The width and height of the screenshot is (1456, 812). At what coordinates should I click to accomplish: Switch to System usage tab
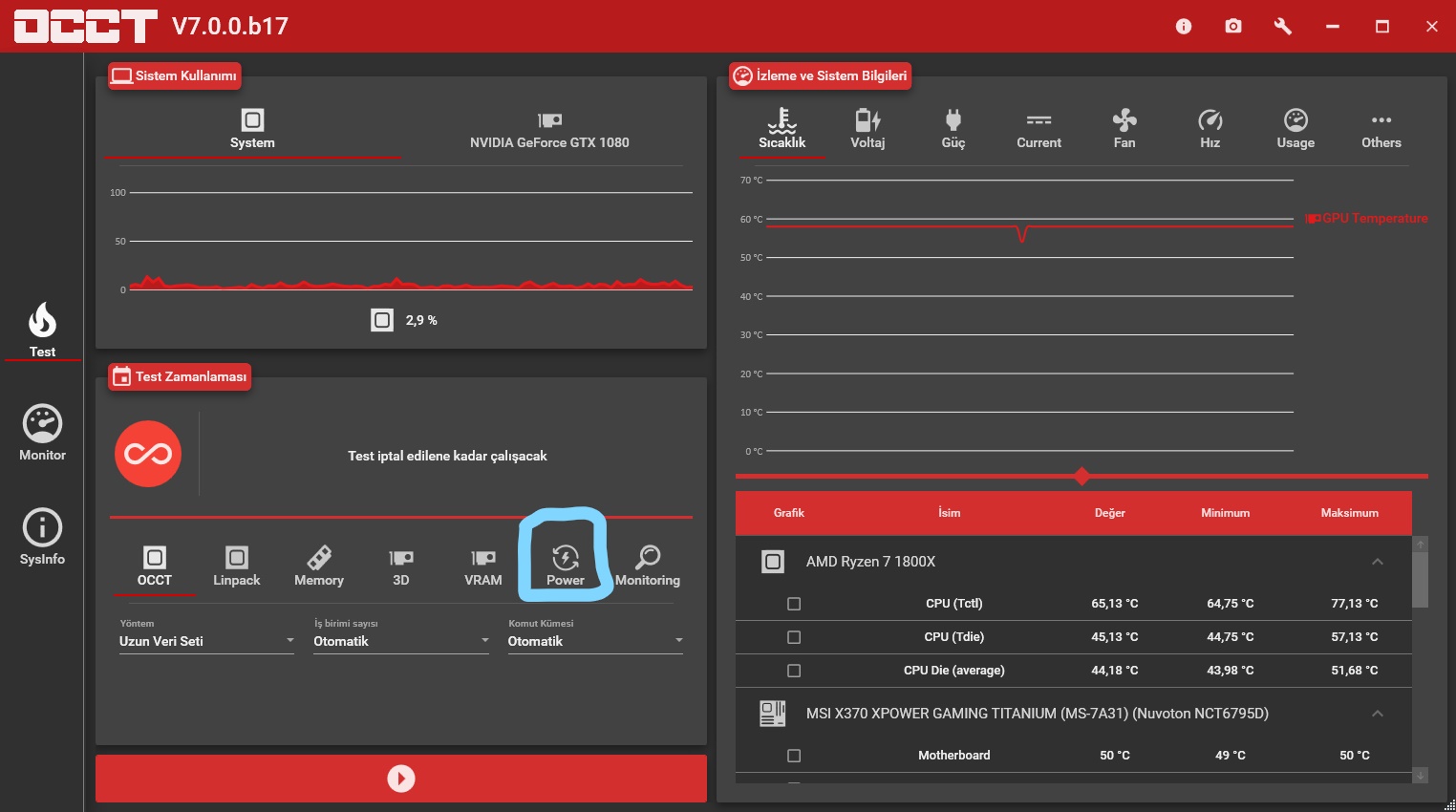pyautogui.click(x=252, y=130)
